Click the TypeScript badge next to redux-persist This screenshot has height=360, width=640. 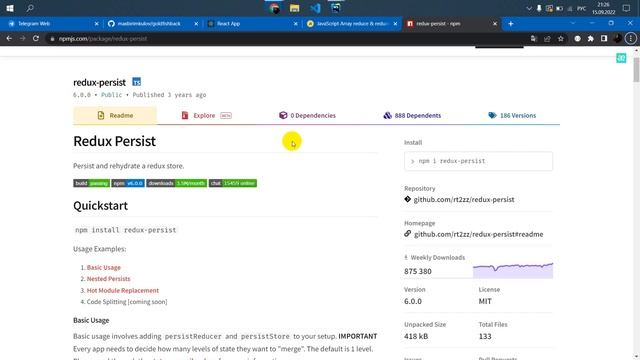(x=136, y=82)
